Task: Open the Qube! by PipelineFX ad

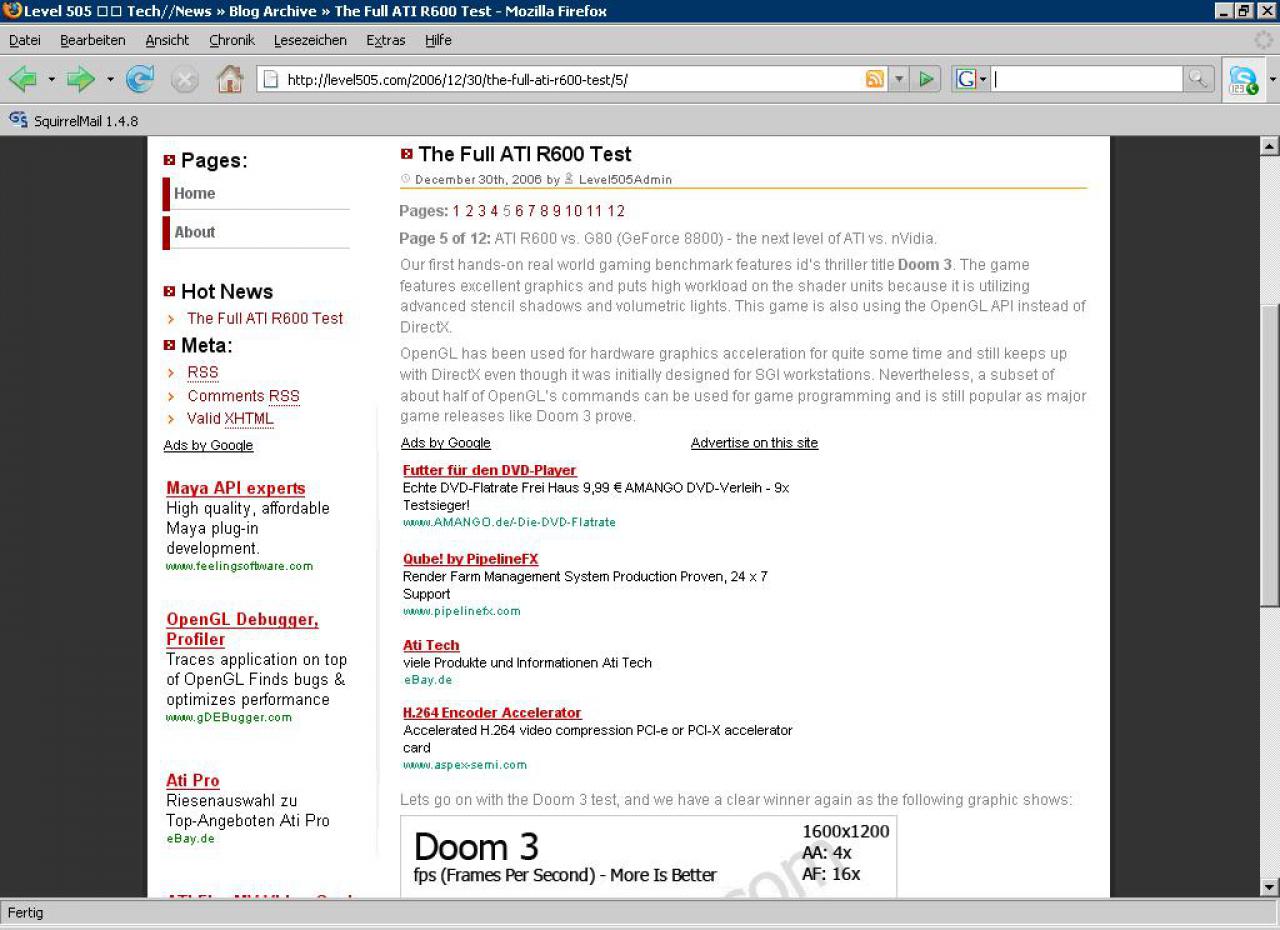Action: pos(470,559)
